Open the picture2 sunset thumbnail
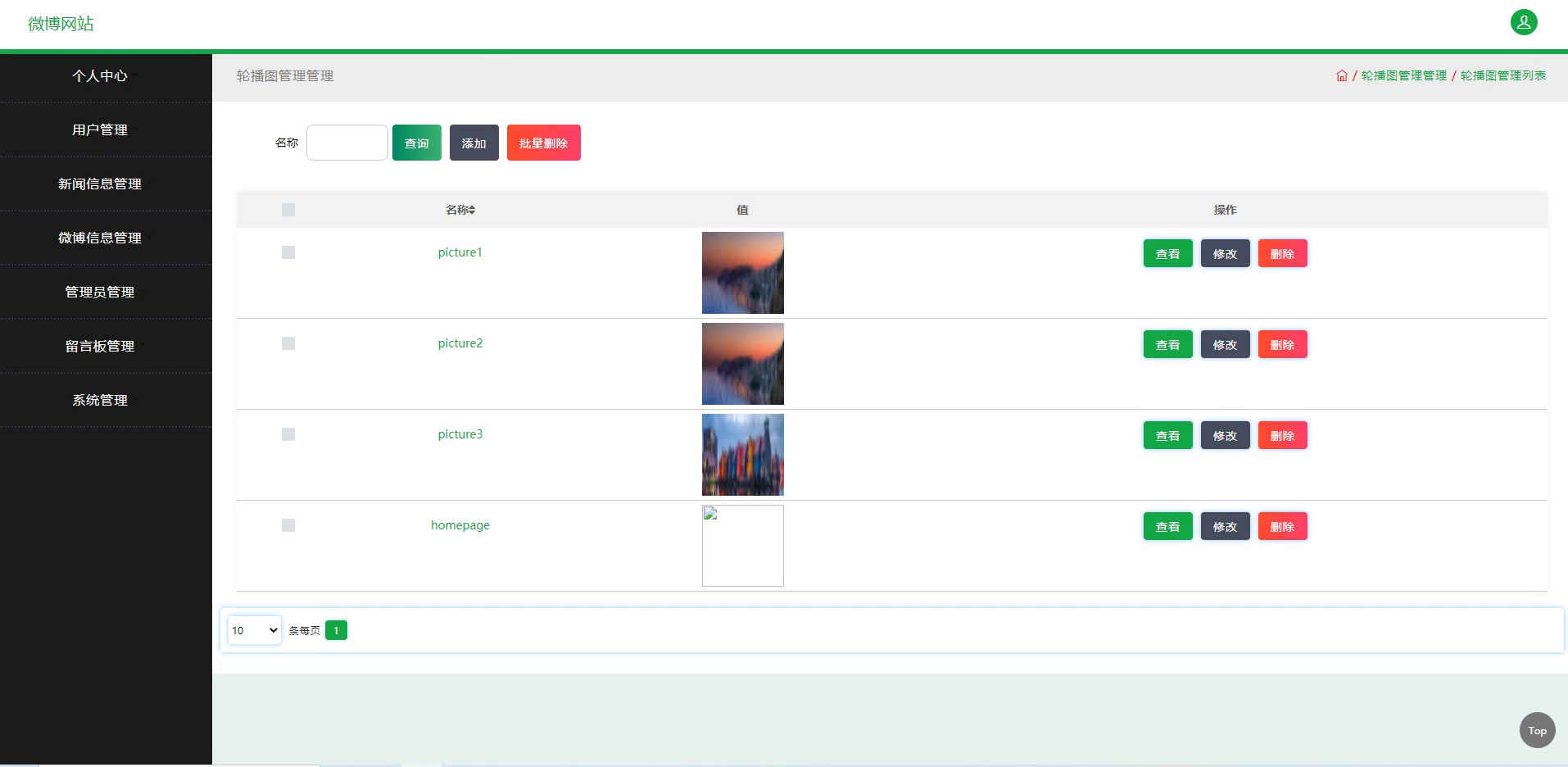Image resolution: width=1568 pixels, height=767 pixels. (743, 364)
